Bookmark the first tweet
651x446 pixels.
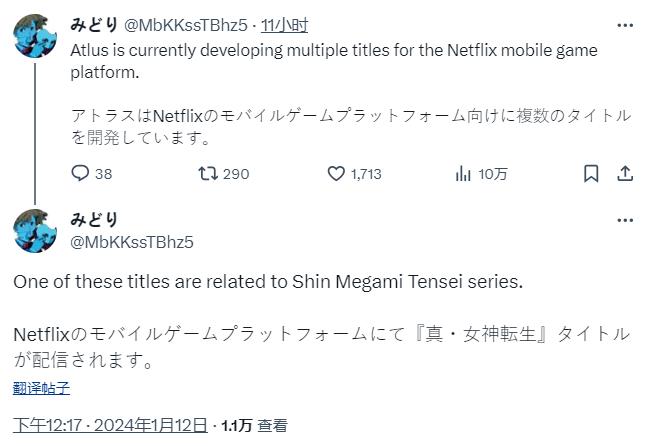click(591, 173)
